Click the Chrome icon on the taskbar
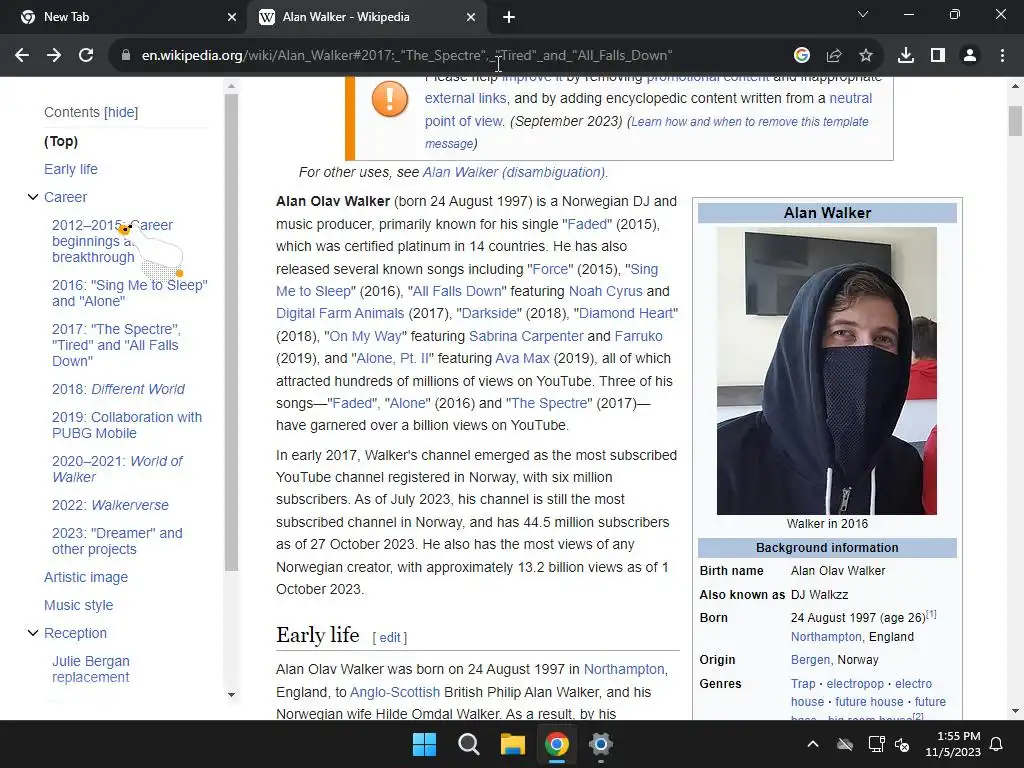 point(556,744)
